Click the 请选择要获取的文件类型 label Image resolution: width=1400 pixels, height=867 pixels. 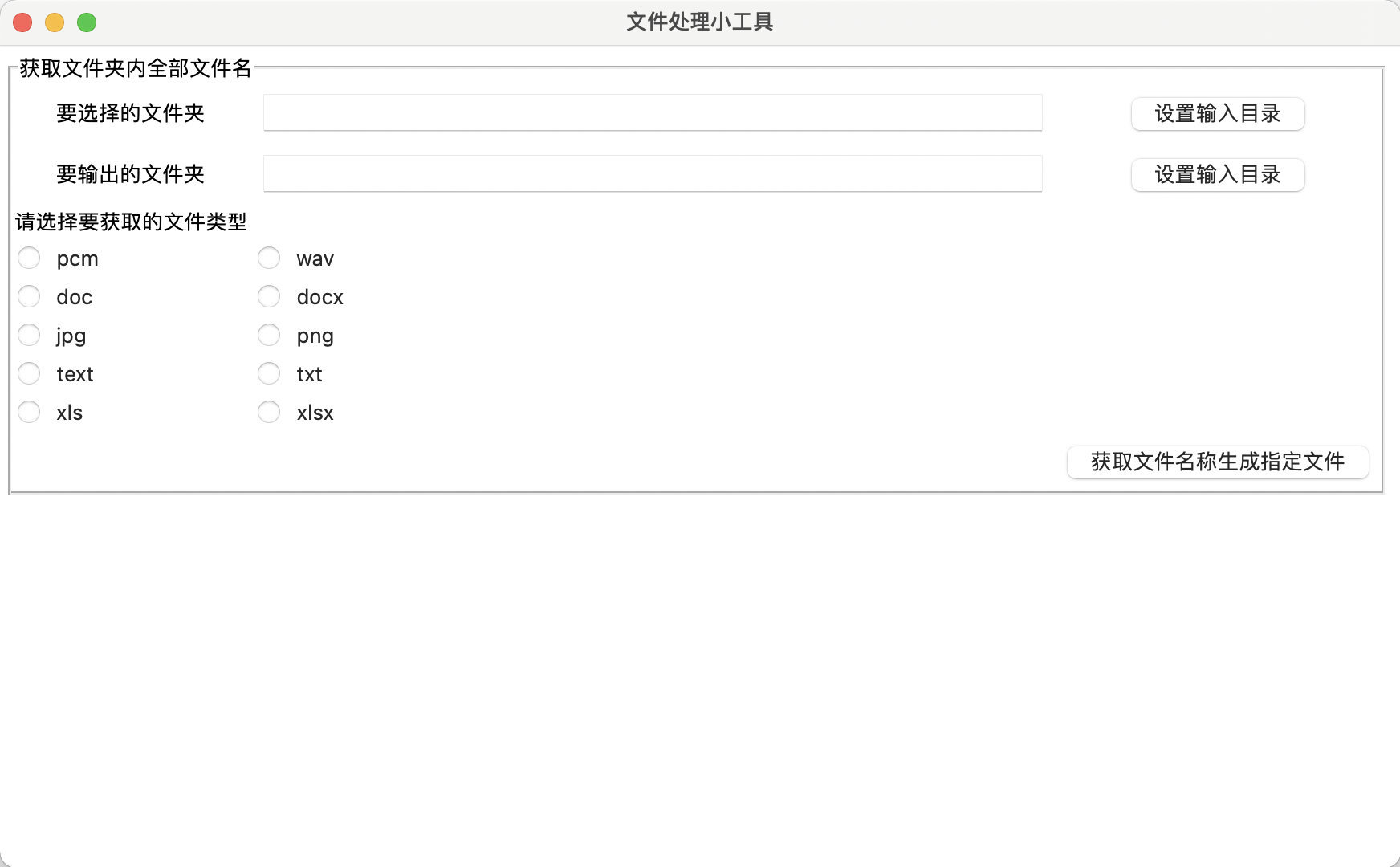[131, 222]
